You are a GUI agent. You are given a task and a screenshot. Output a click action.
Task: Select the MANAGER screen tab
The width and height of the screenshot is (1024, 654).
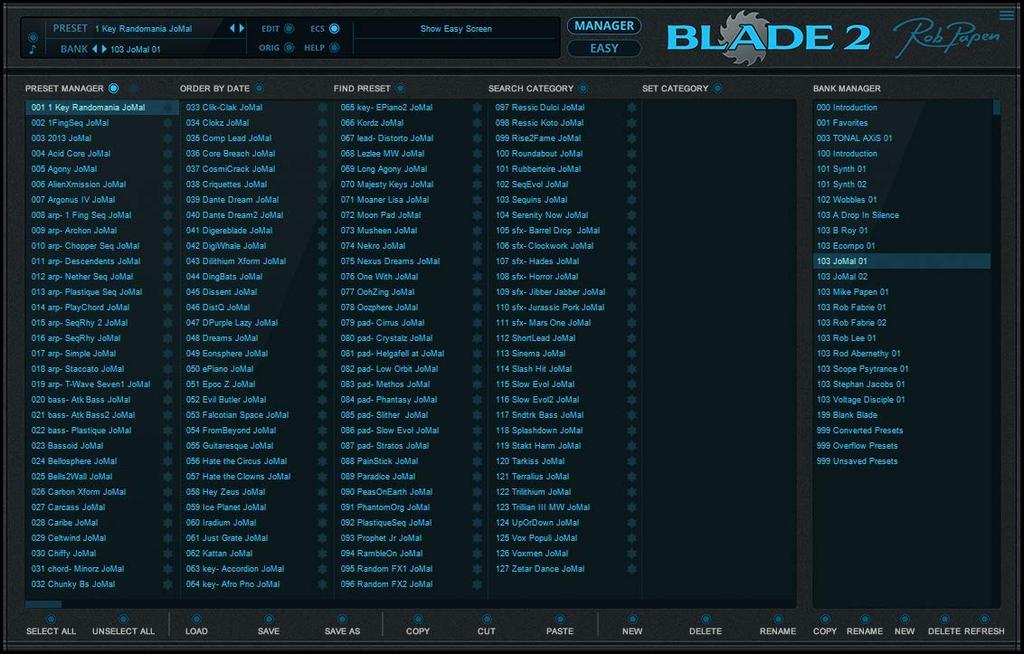[604, 25]
